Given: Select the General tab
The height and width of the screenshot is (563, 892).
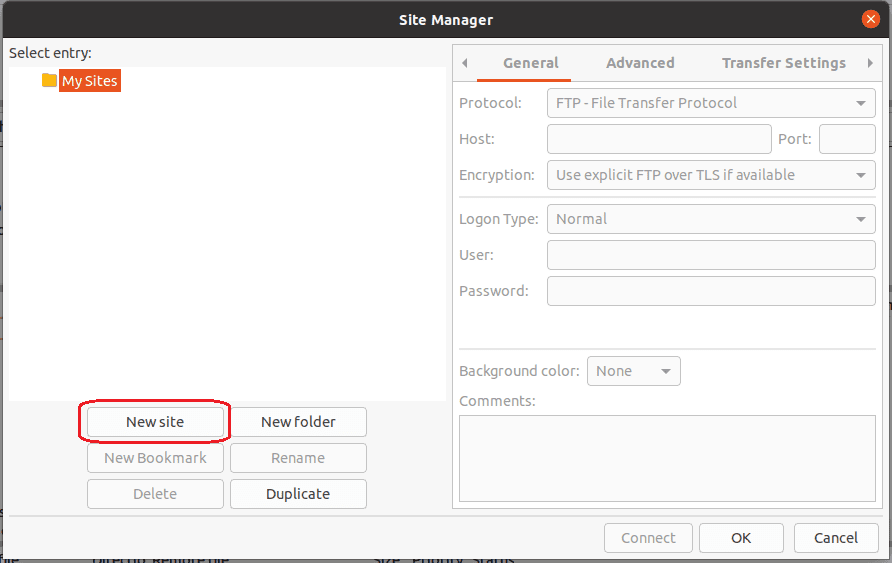Looking at the screenshot, I should (530, 63).
